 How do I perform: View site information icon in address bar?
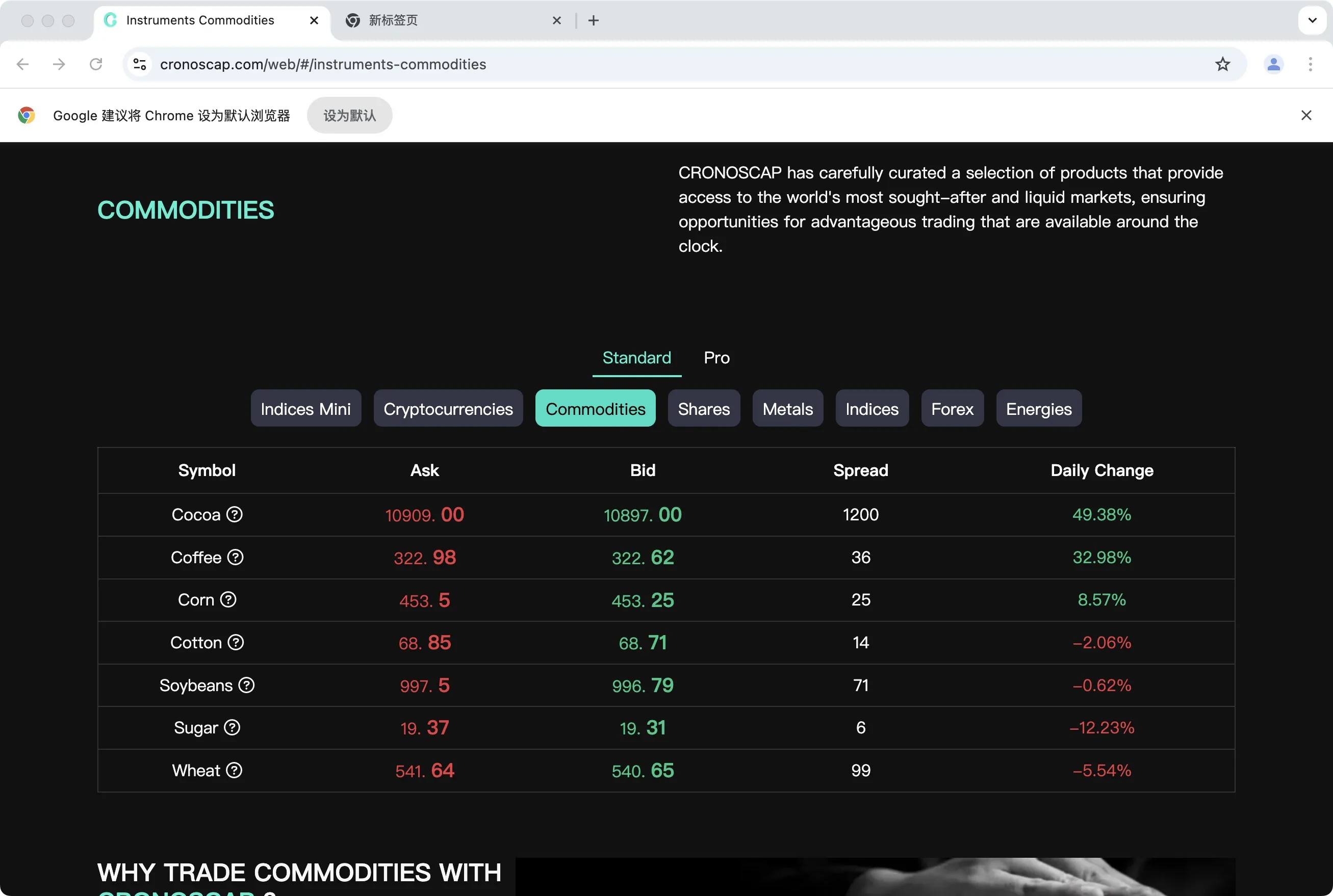[140, 64]
